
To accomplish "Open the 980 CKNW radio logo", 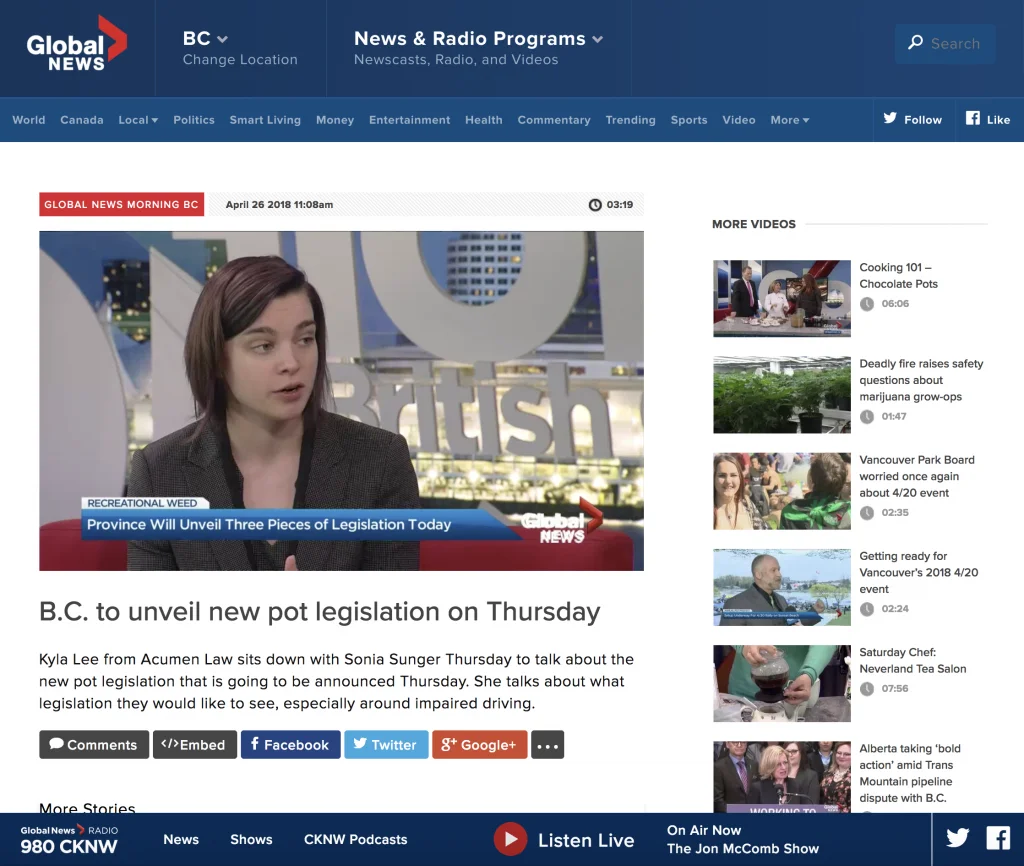I will pos(69,840).
